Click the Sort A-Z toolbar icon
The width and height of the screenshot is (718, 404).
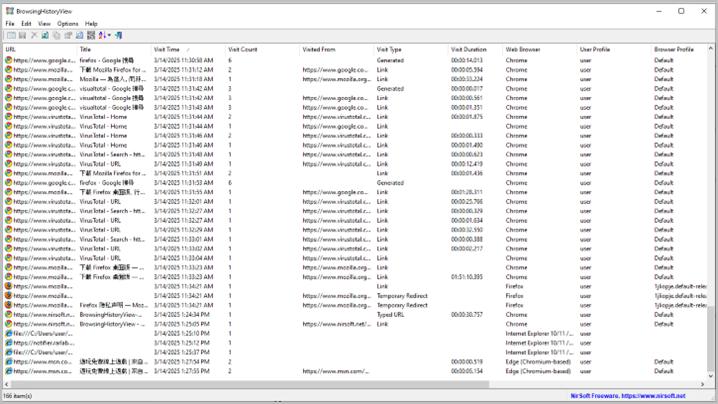pyautogui.click(x=102, y=35)
